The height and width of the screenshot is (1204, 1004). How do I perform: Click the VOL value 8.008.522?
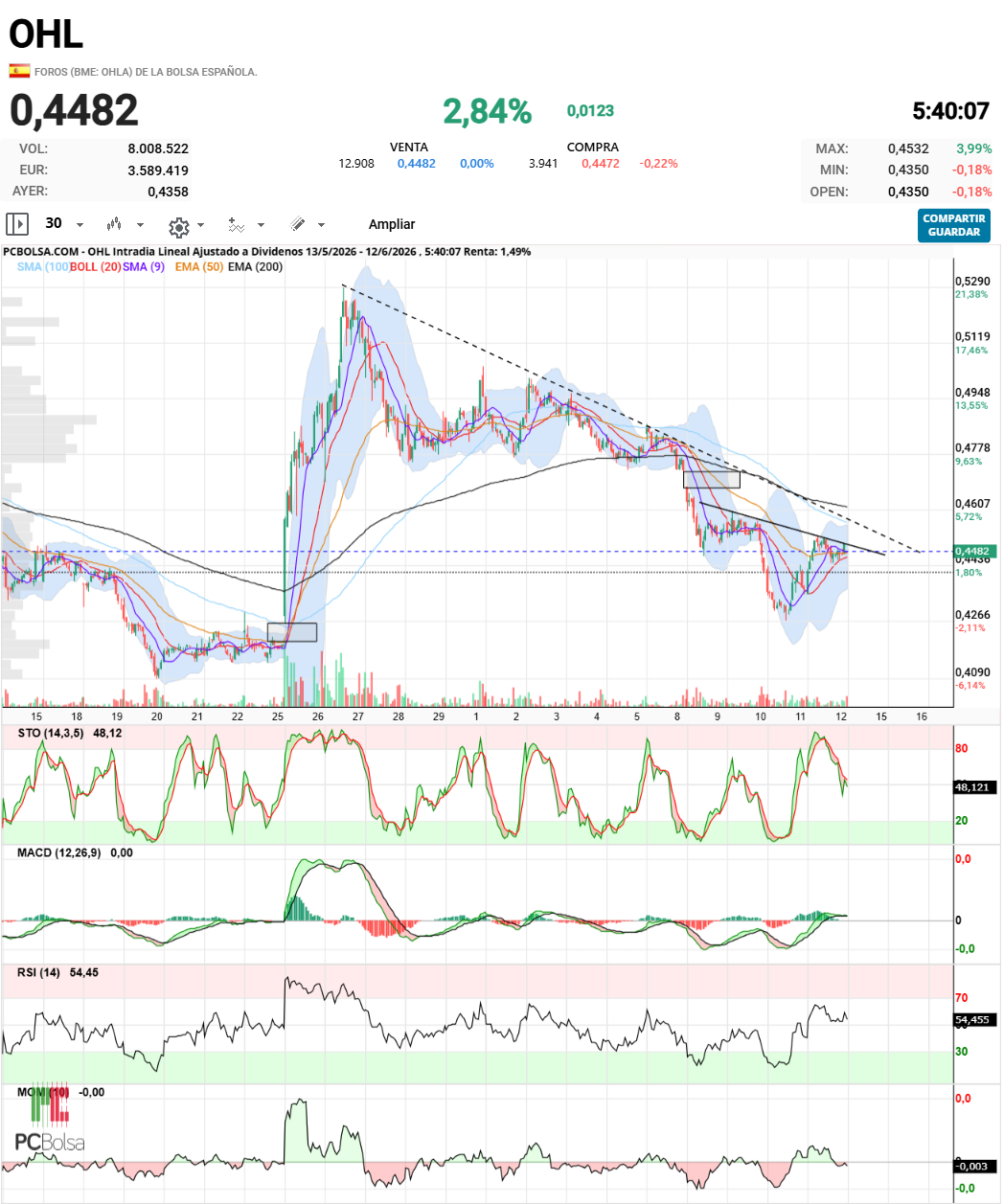point(158,148)
